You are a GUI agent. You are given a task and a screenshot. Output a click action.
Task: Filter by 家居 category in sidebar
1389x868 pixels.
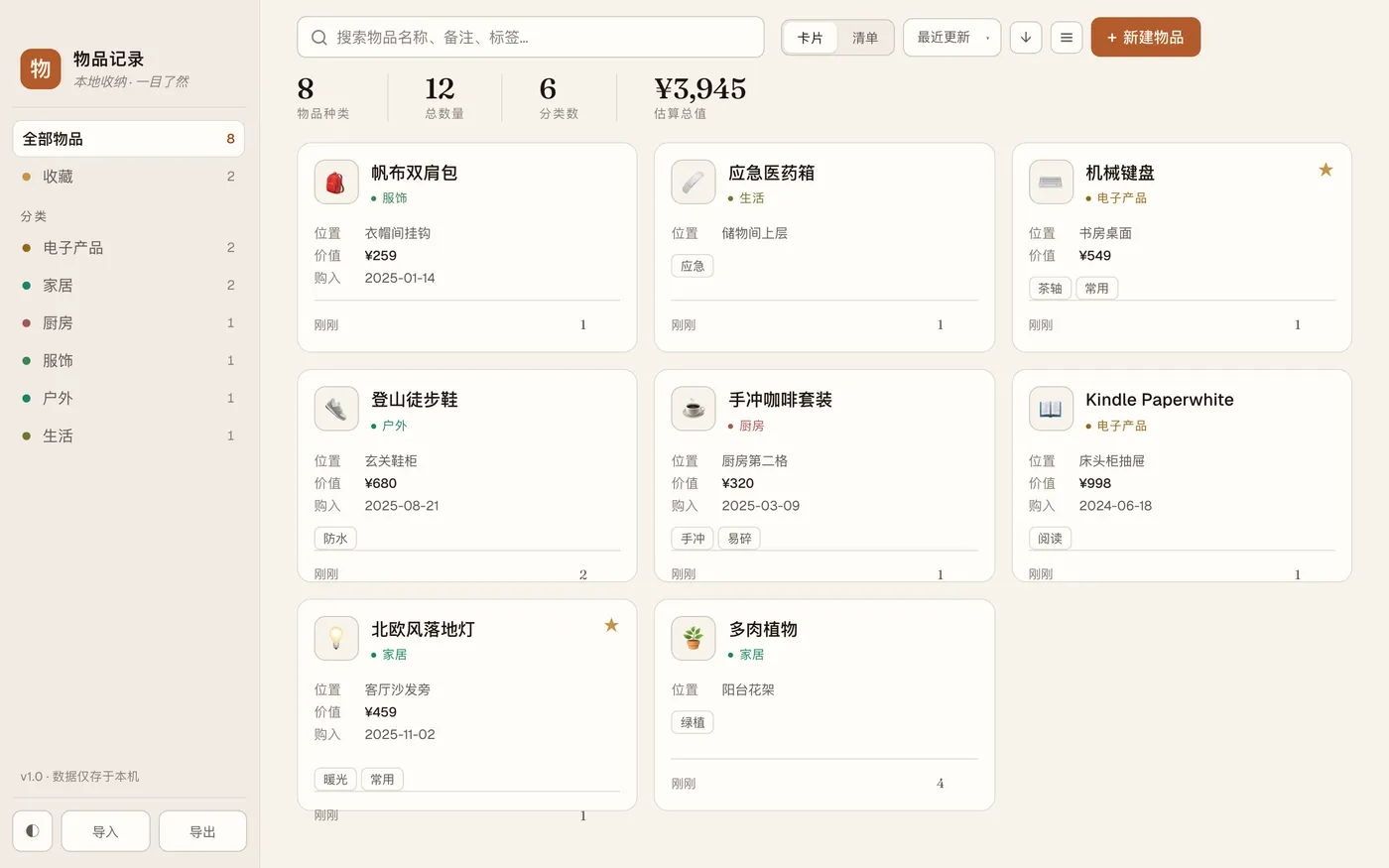click(128, 286)
